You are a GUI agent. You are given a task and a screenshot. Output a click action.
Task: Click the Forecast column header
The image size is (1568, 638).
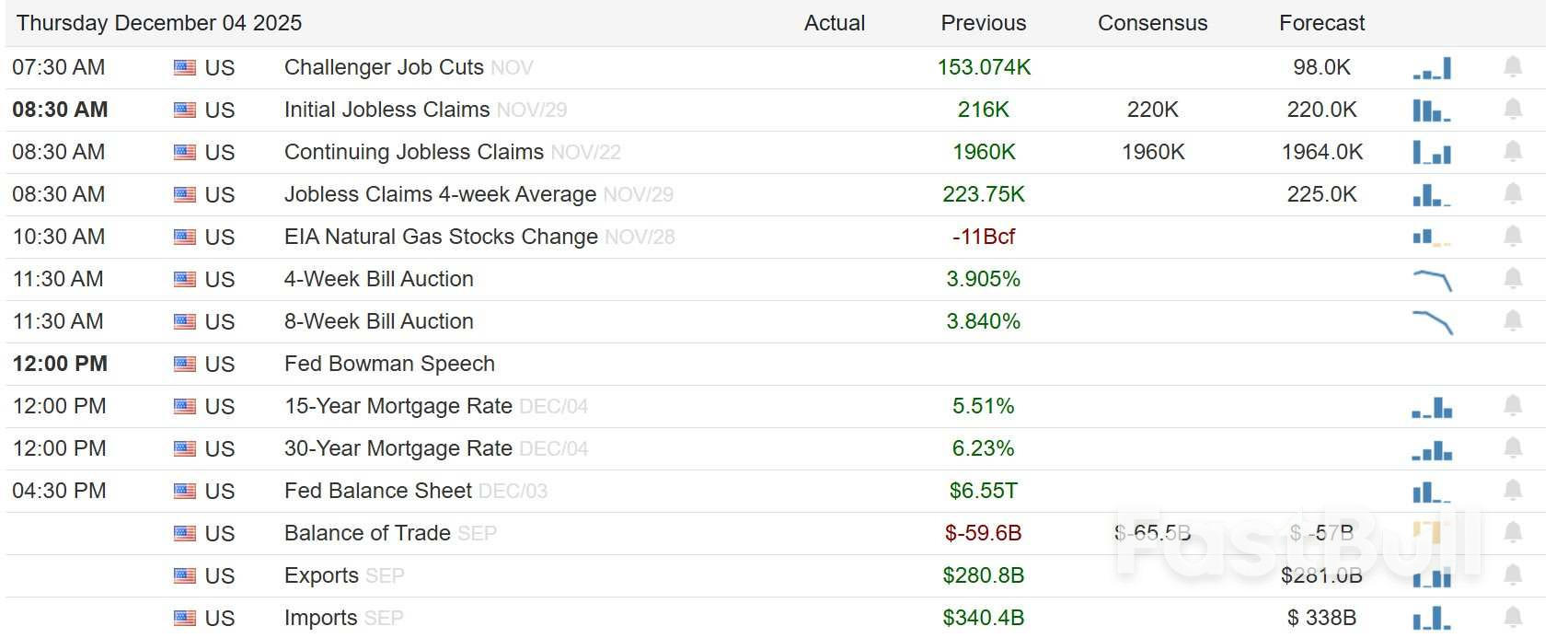[x=1321, y=23]
